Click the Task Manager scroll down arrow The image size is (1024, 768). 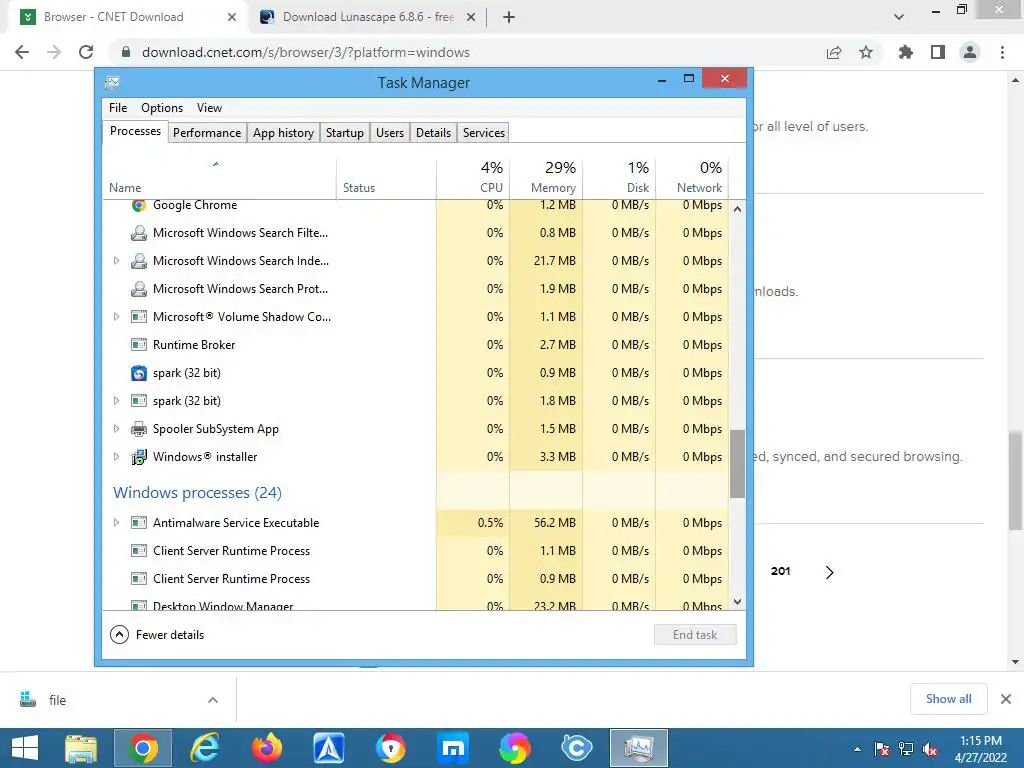click(737, 602)
